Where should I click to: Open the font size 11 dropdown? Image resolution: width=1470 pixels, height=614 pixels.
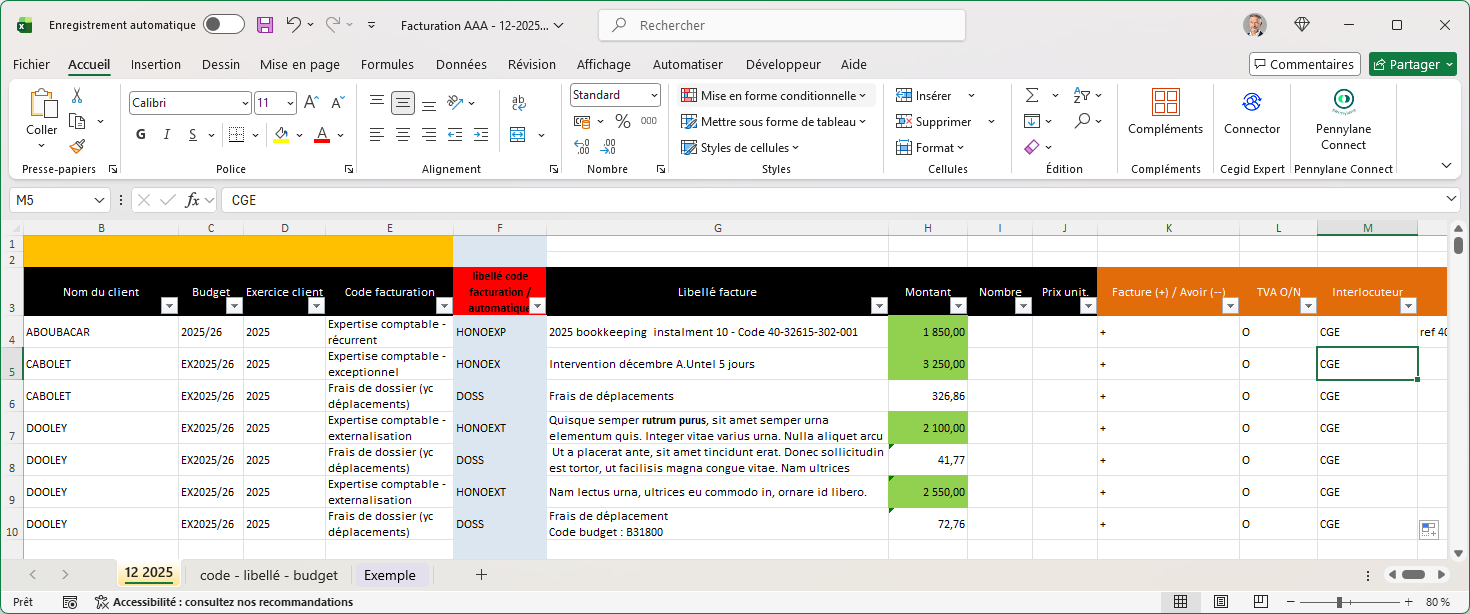click(x=290, y=103)
